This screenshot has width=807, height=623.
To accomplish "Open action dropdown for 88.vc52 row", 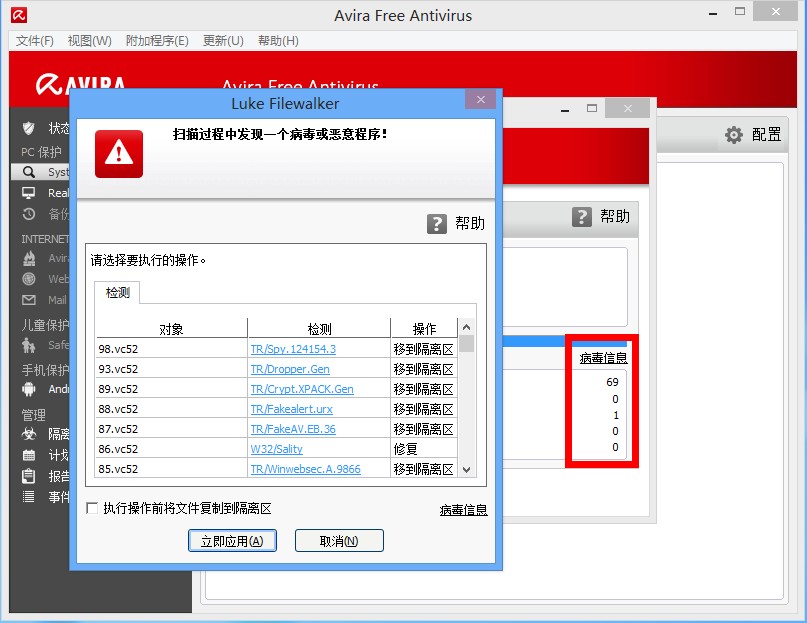I will tap(424, 409).
